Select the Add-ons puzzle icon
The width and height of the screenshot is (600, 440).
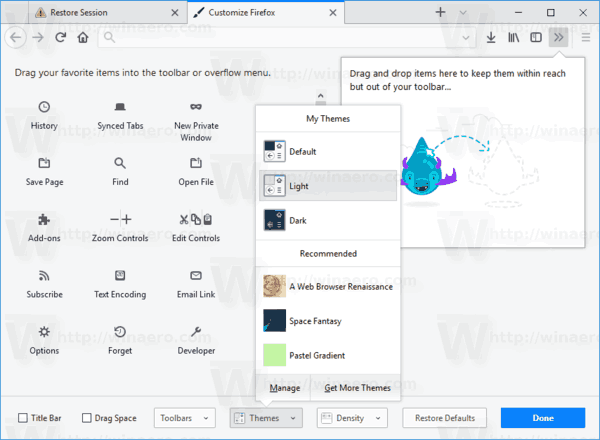click(x=44, y=219)
